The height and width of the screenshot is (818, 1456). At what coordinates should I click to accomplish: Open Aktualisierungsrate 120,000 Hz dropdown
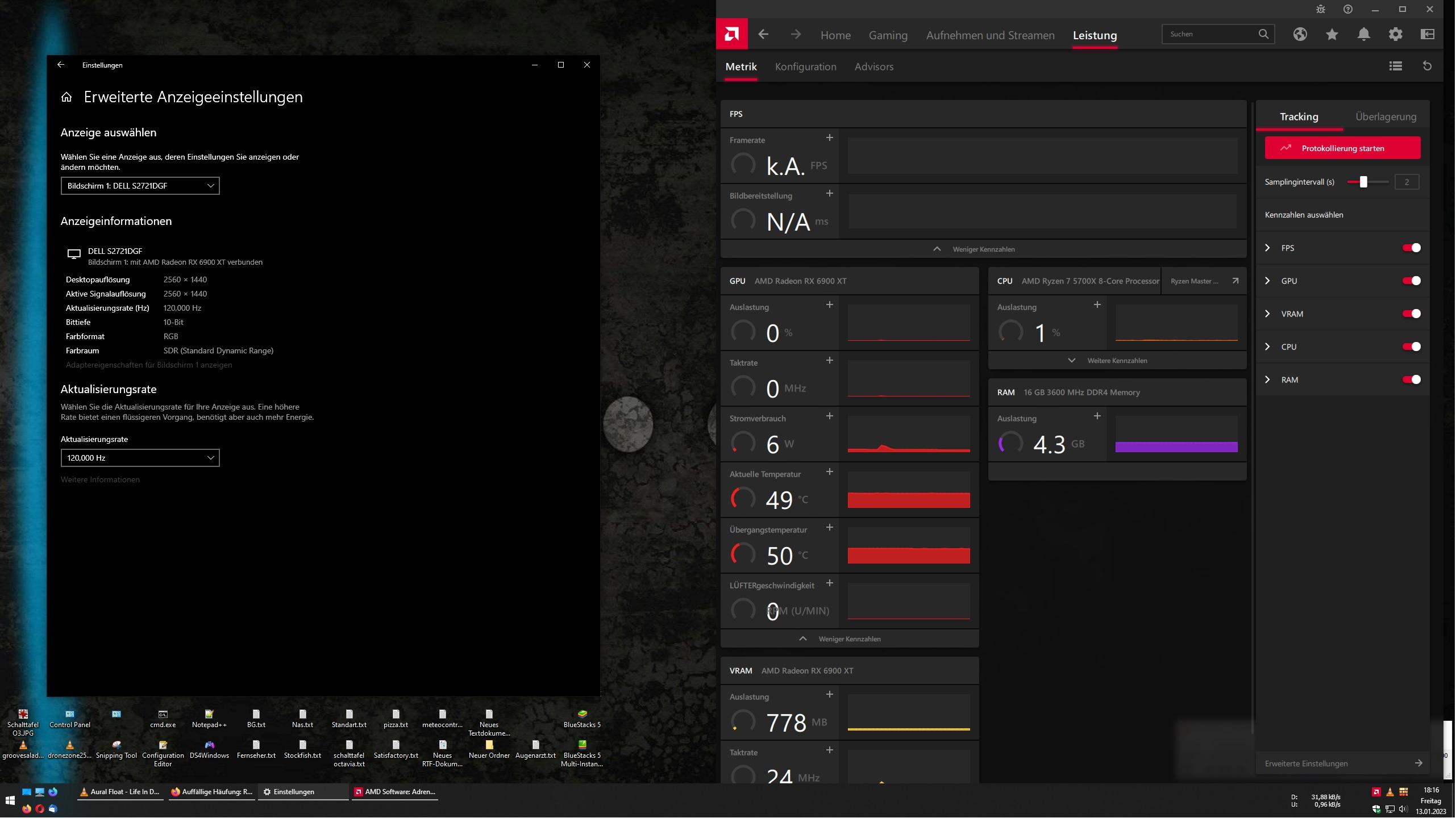[140, 458]
